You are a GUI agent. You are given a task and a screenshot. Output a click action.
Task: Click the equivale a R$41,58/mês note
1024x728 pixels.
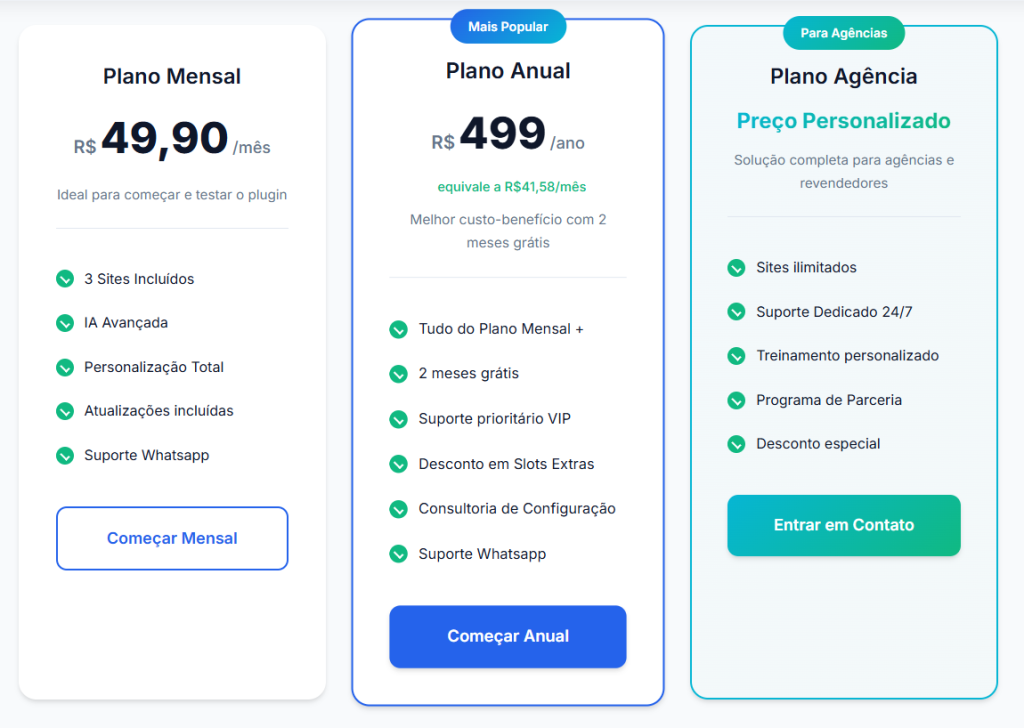511,187
